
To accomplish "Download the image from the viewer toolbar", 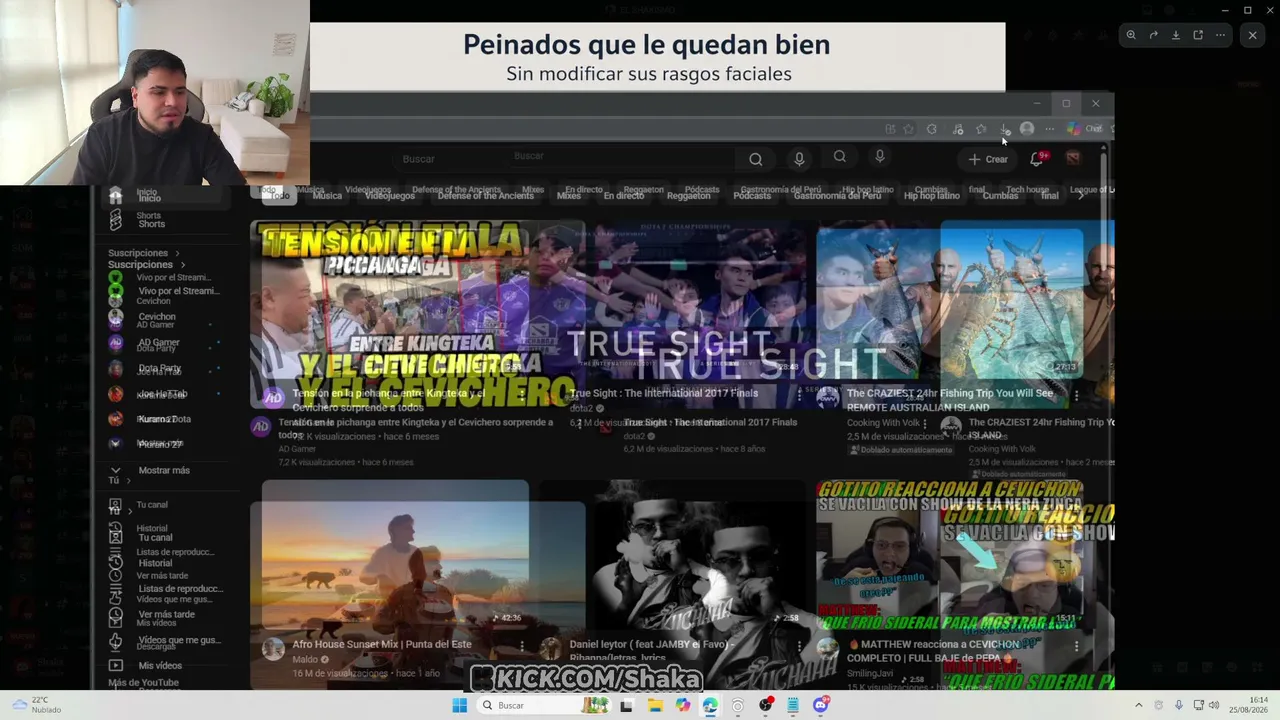I will tap(1176, 35).
